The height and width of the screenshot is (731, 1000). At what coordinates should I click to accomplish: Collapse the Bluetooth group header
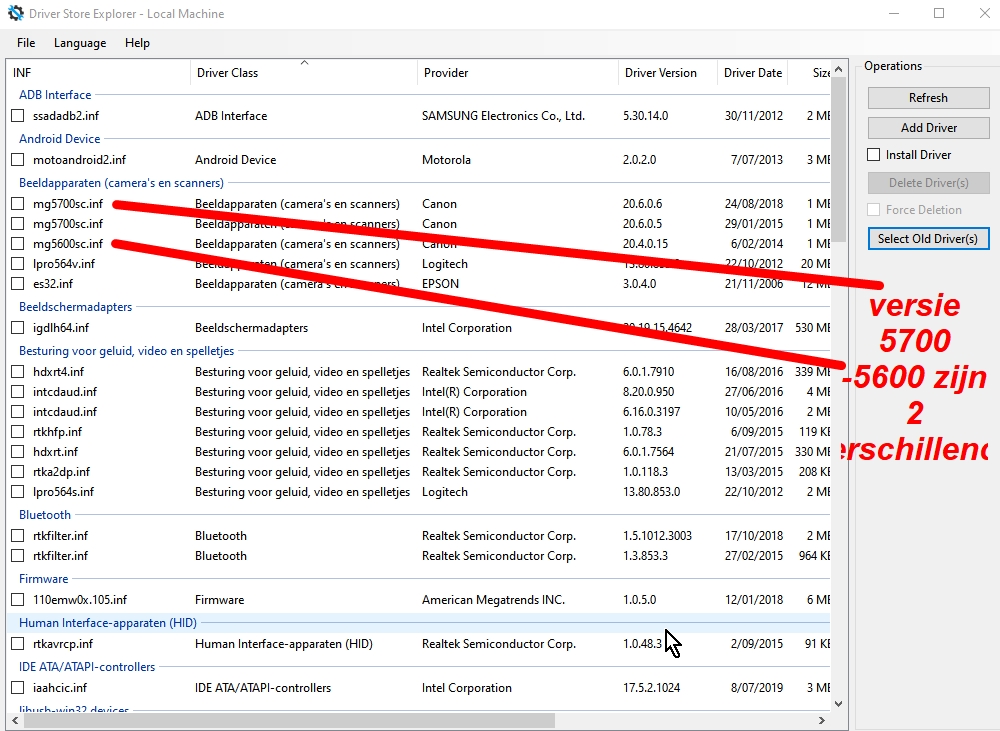(x=45, y=515)
